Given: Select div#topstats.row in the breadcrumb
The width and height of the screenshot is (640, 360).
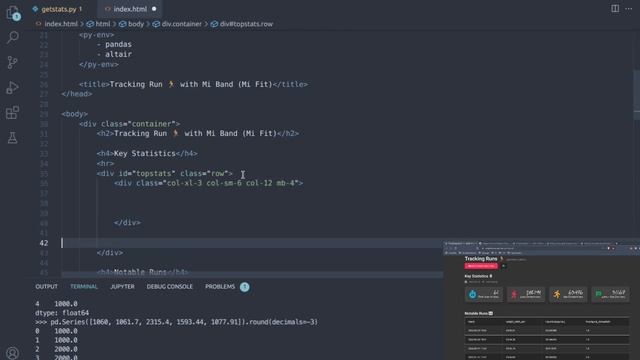Looking at the screenshot, I should 246,24.
